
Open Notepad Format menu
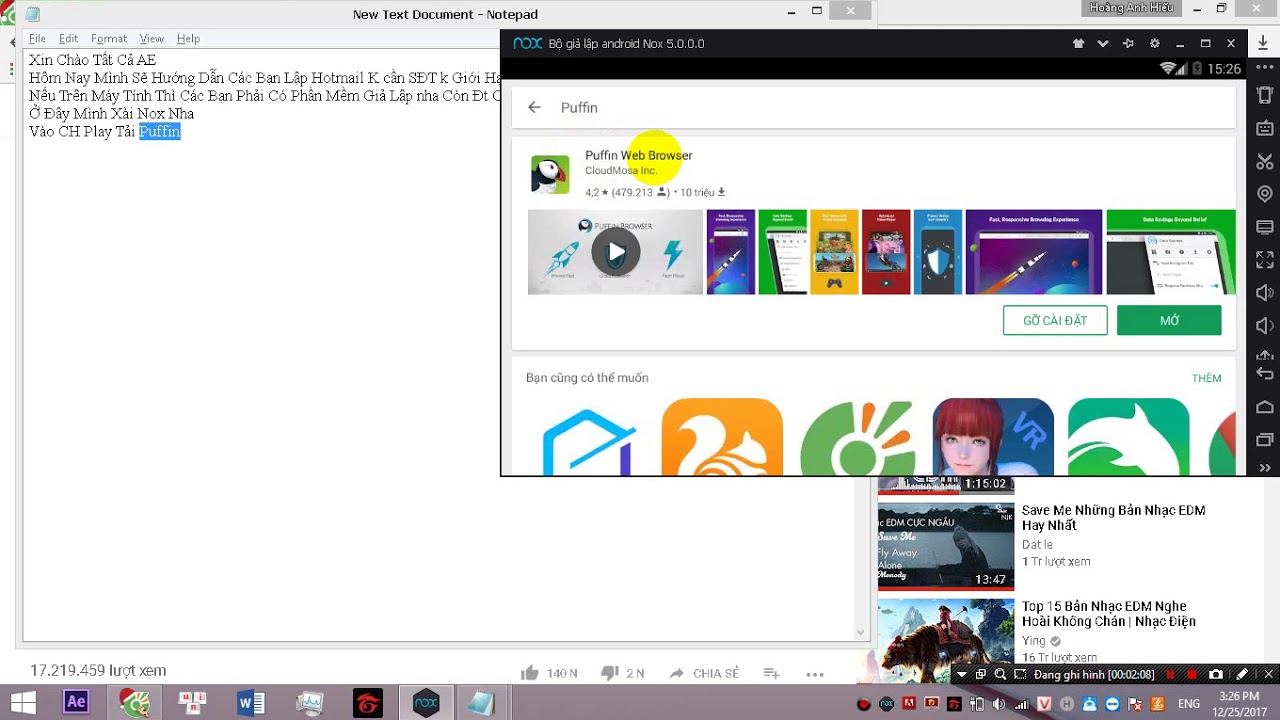[x=109, y=39]
